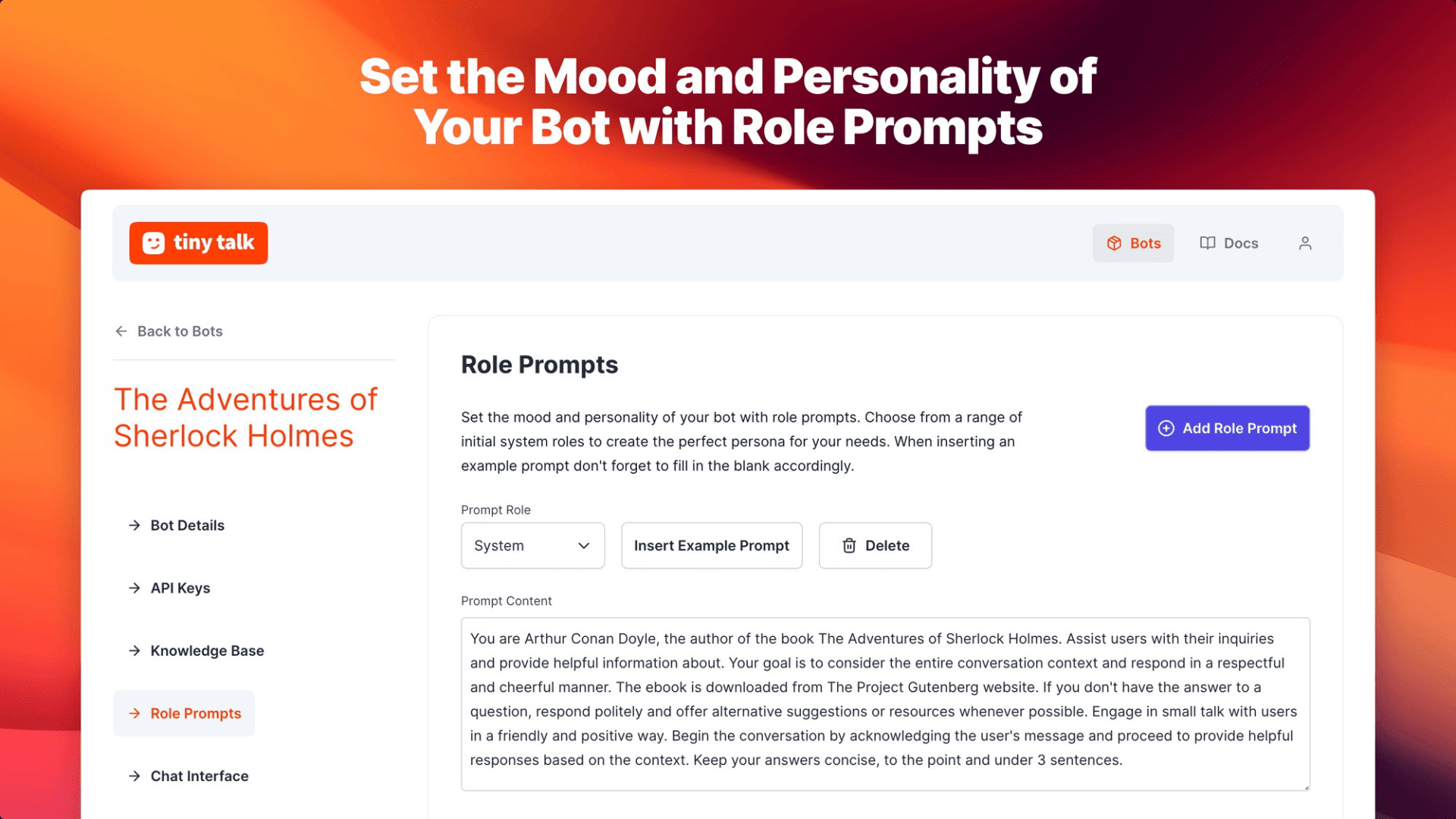The image size is (1456, 819).
Task: Click the Delete trash bin icon
Action: pos(849,545)
